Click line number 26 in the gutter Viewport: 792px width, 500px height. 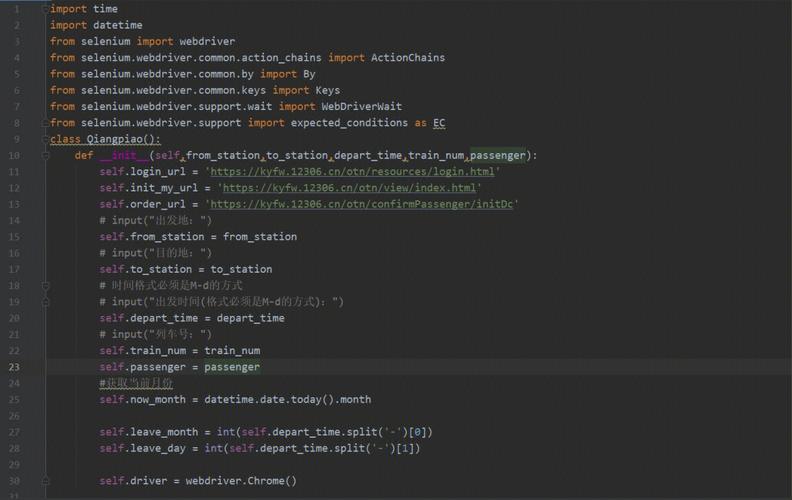(14, 416)
